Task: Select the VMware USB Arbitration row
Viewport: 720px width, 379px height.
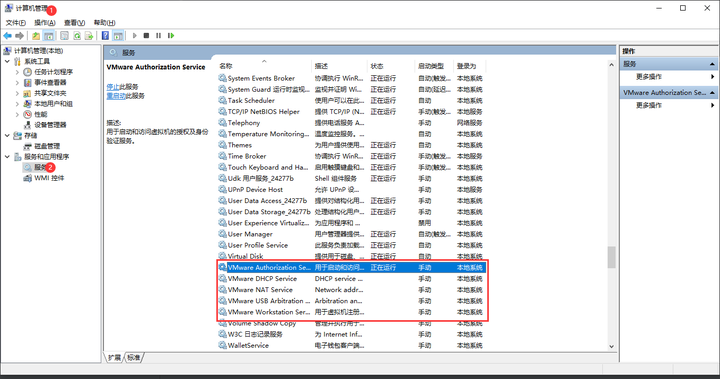Action: (x=351, y=301)
